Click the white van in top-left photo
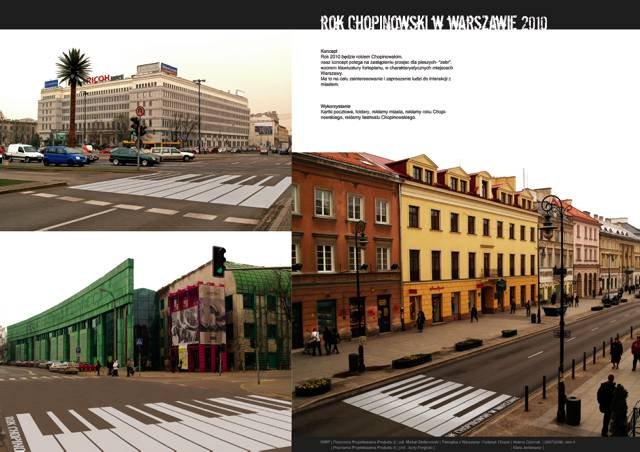Screen dimensions: 640x452 click(23, 153)
